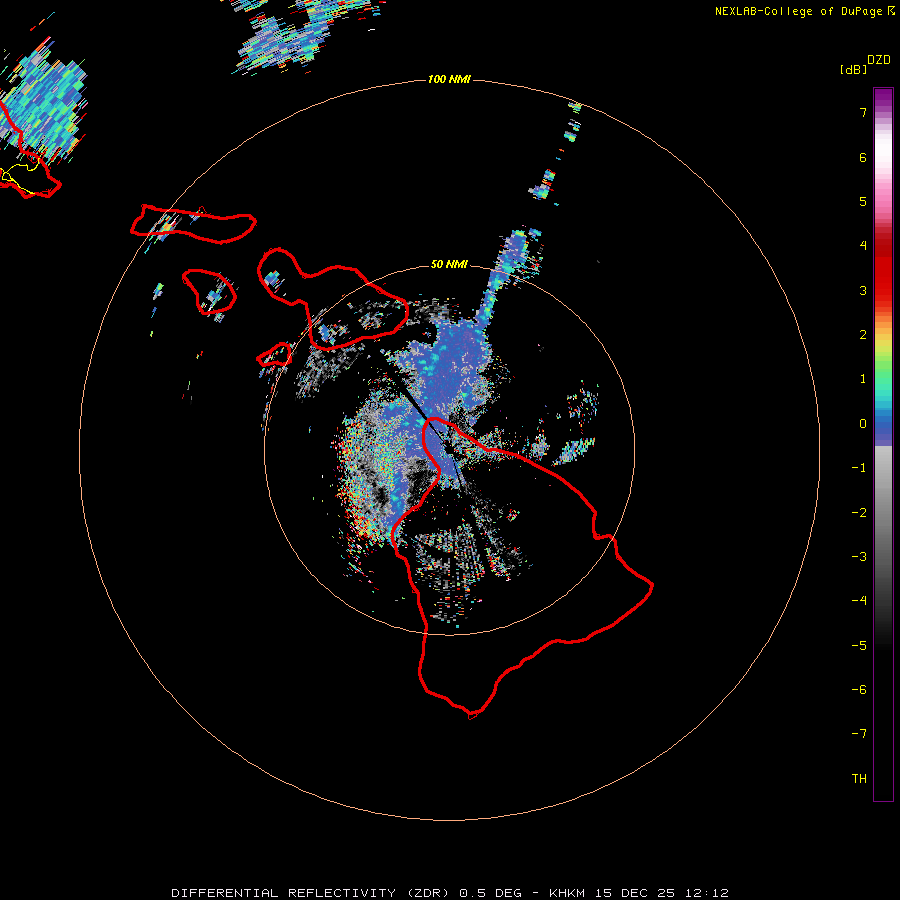Click the DZD label above the color scale
Image resolution: width=900 pixels, height=900 pixels.
click(879, 60)
